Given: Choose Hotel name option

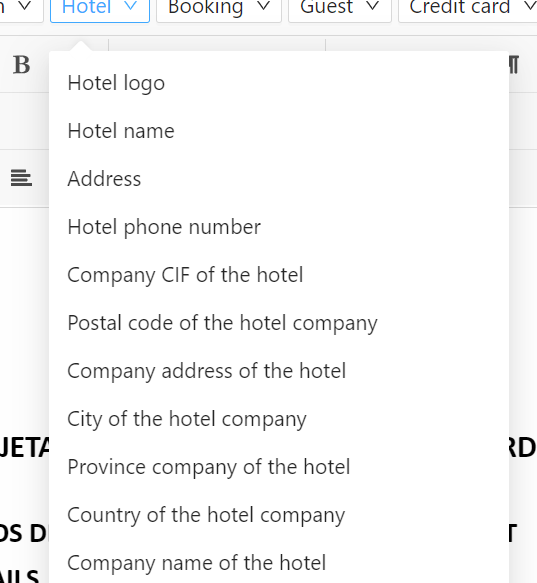Looking at the screenshot, I should 279,131.
